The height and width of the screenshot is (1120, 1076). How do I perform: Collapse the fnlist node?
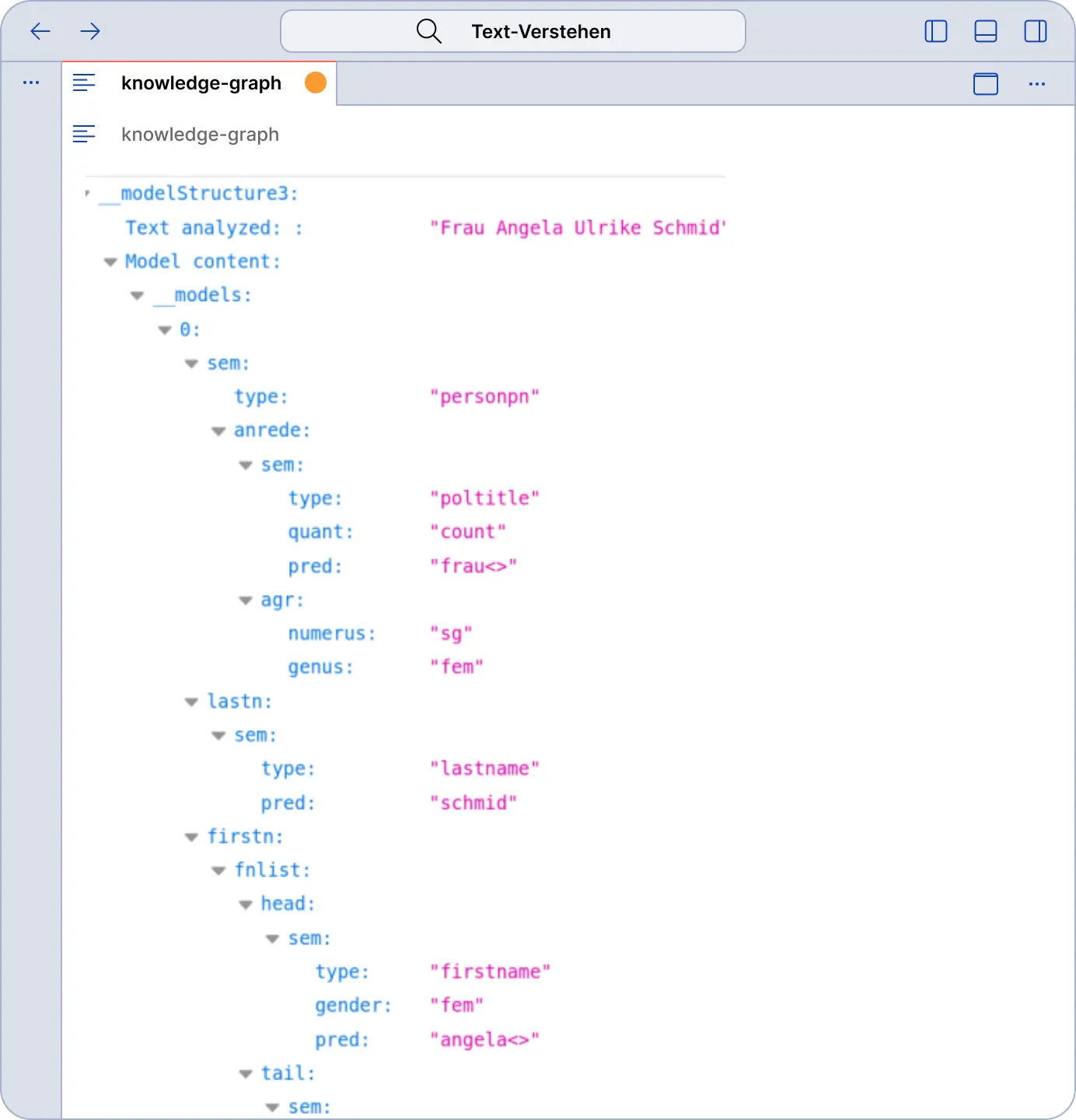[218, 870]
